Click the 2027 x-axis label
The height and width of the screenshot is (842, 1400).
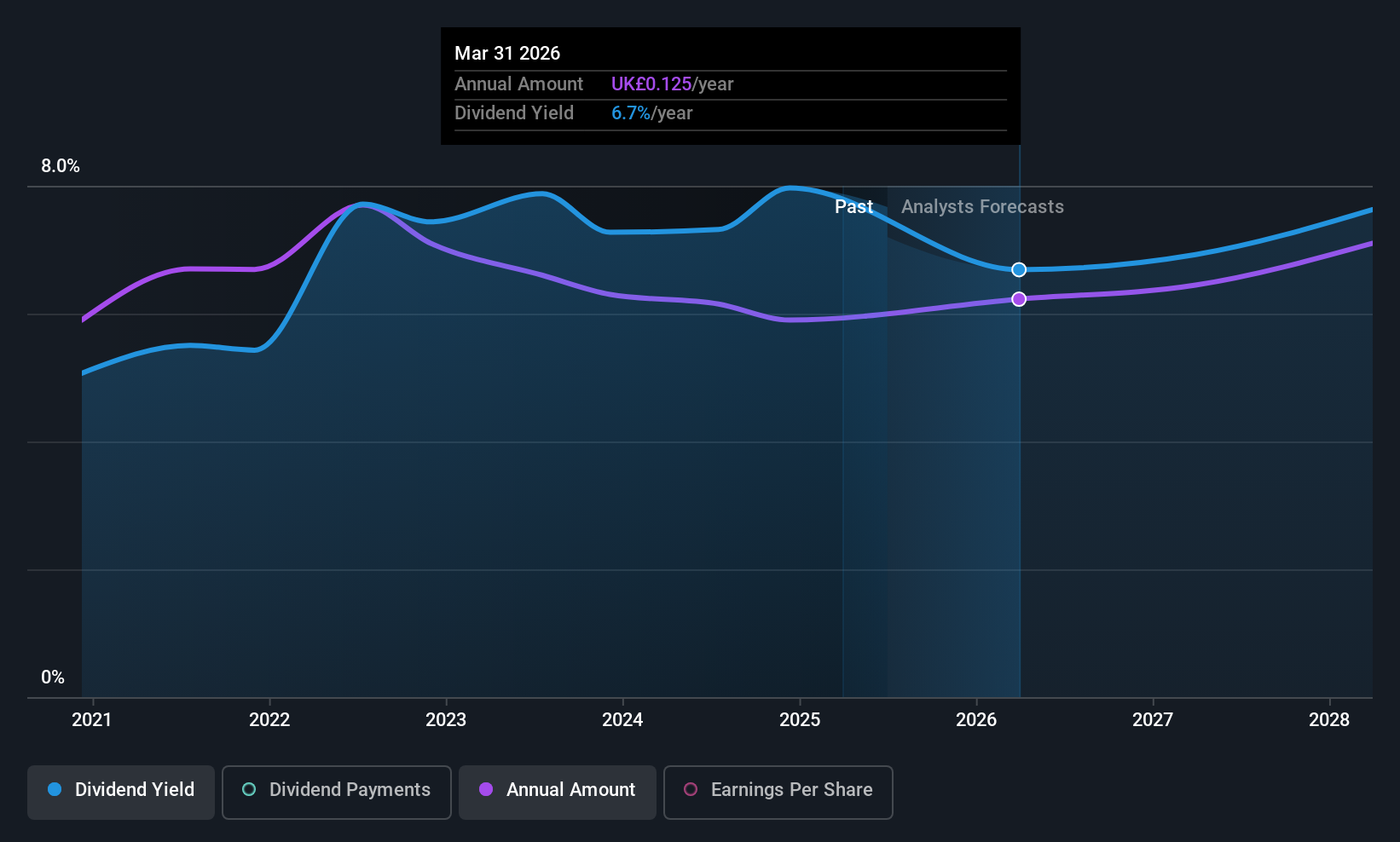coord(1153,720)
